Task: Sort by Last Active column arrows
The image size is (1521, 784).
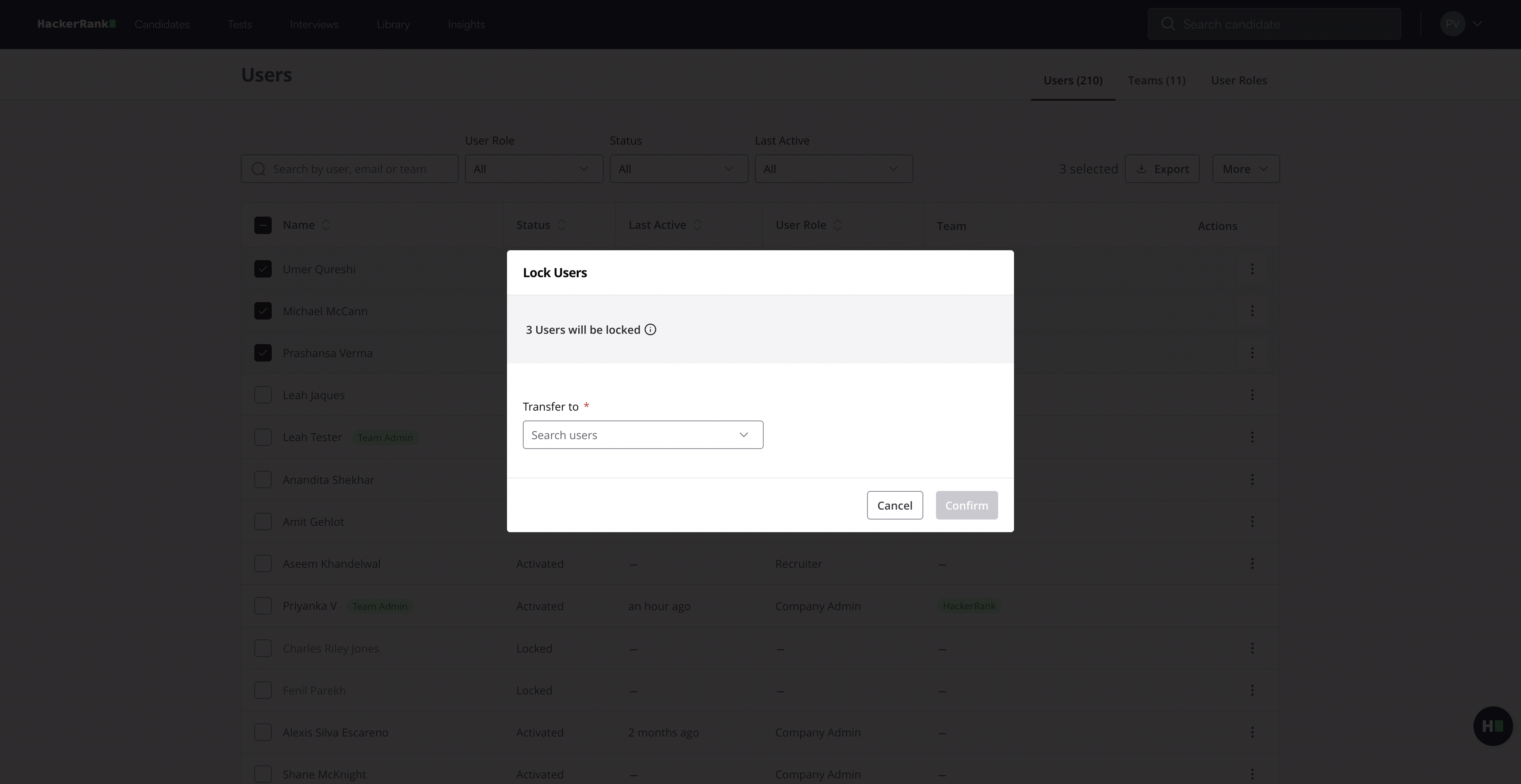Action: tap(697, 225)
